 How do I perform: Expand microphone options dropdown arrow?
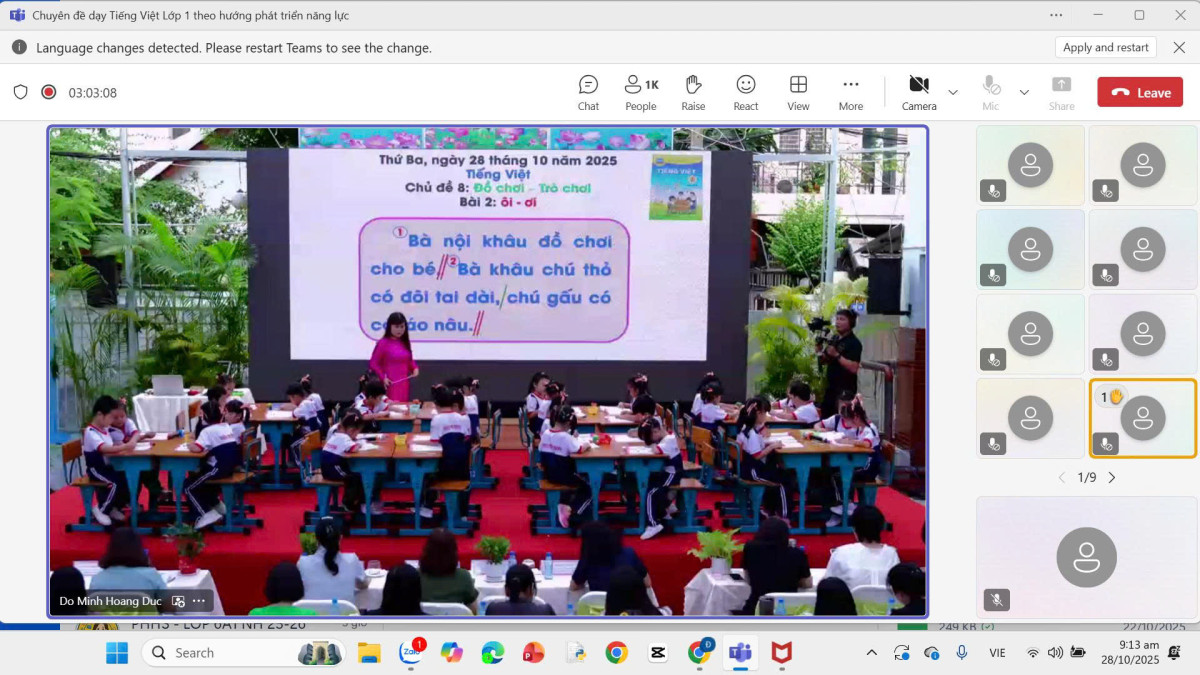1024,92
